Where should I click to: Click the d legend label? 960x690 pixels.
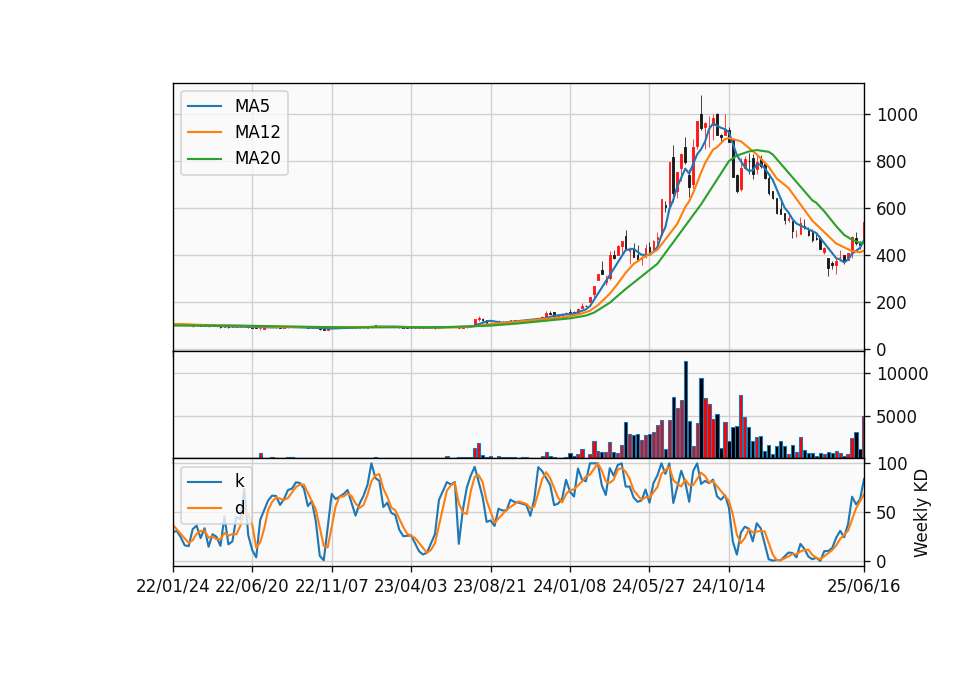click(239, 508)
